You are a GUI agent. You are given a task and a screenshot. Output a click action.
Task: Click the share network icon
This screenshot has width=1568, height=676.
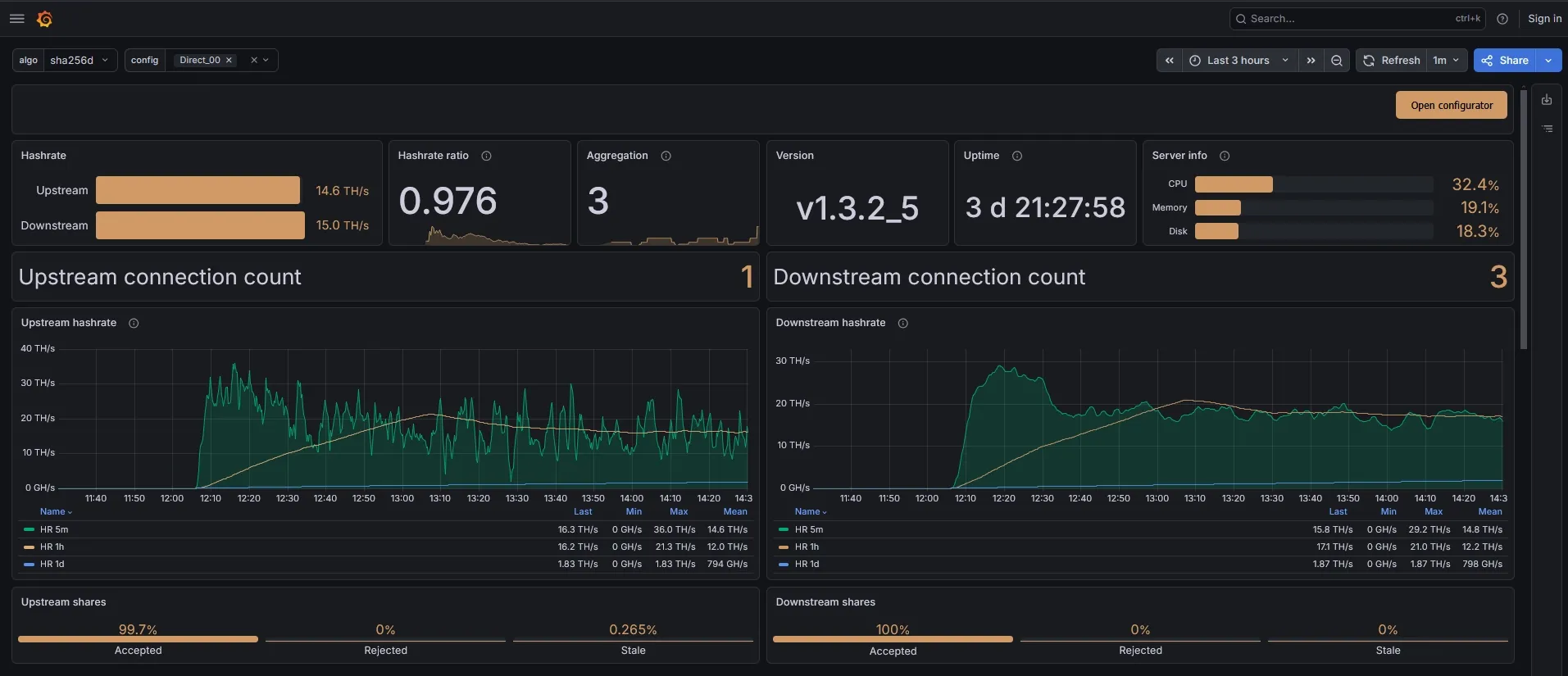point(1487,60)
